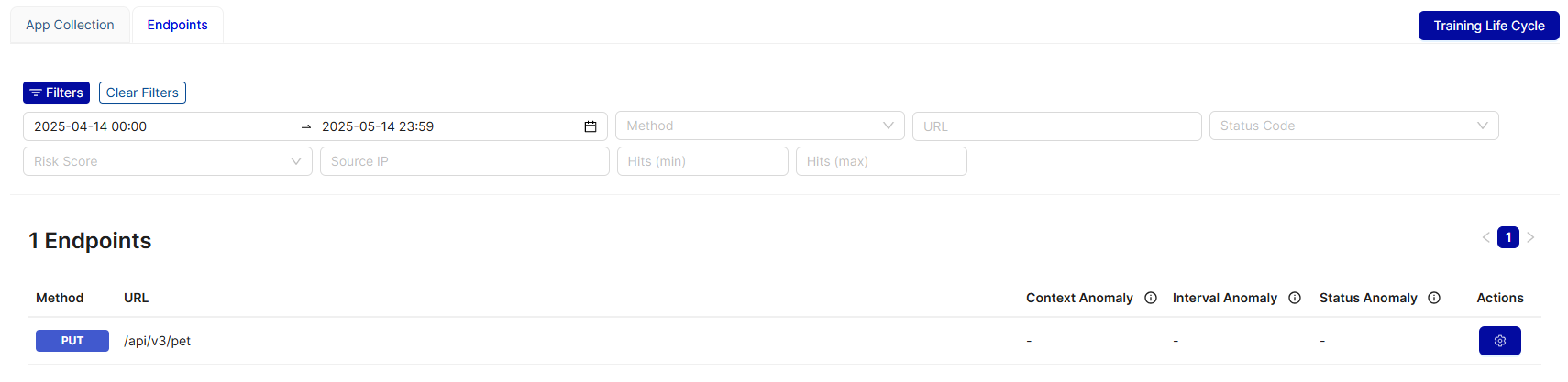Image resolution: width=1568 pixels, height=382 pixels.
Task: Click the gear settings icon for /api/v3/pet
Action: click(x=1499, y=341)
